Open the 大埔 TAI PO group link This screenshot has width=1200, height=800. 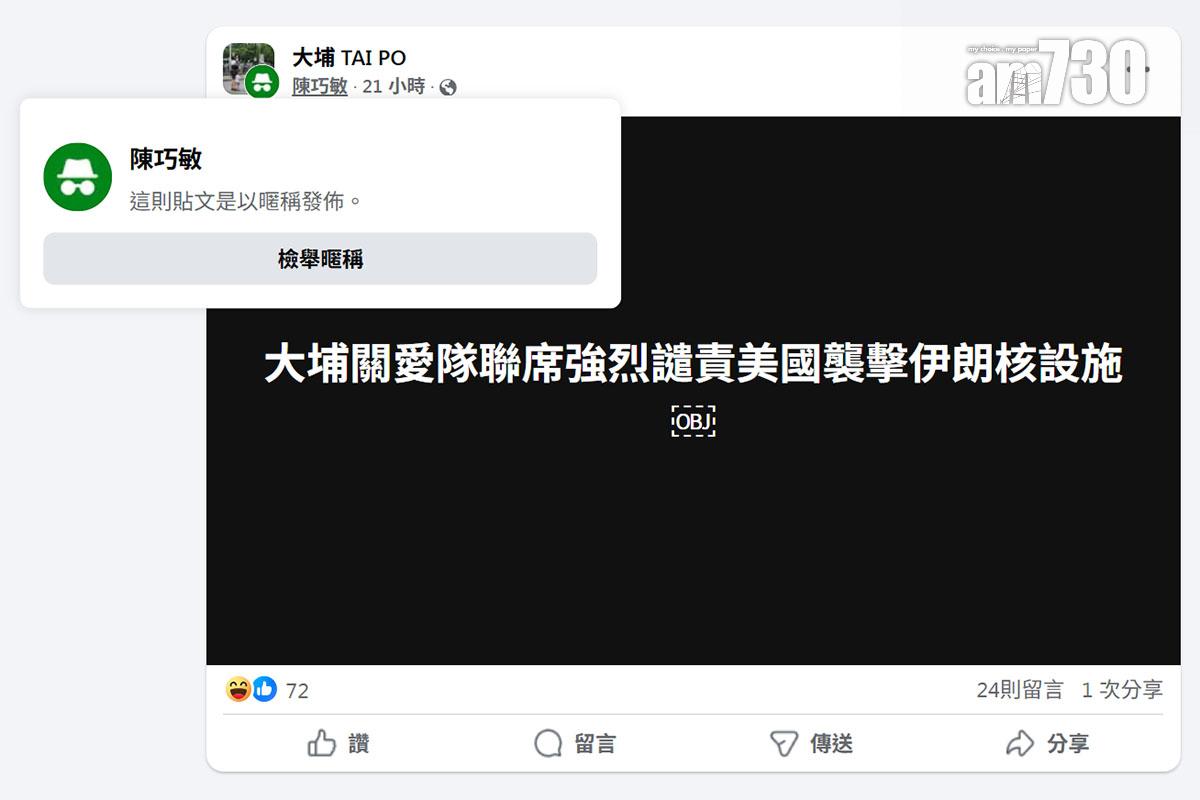click(x=349, y=58)
